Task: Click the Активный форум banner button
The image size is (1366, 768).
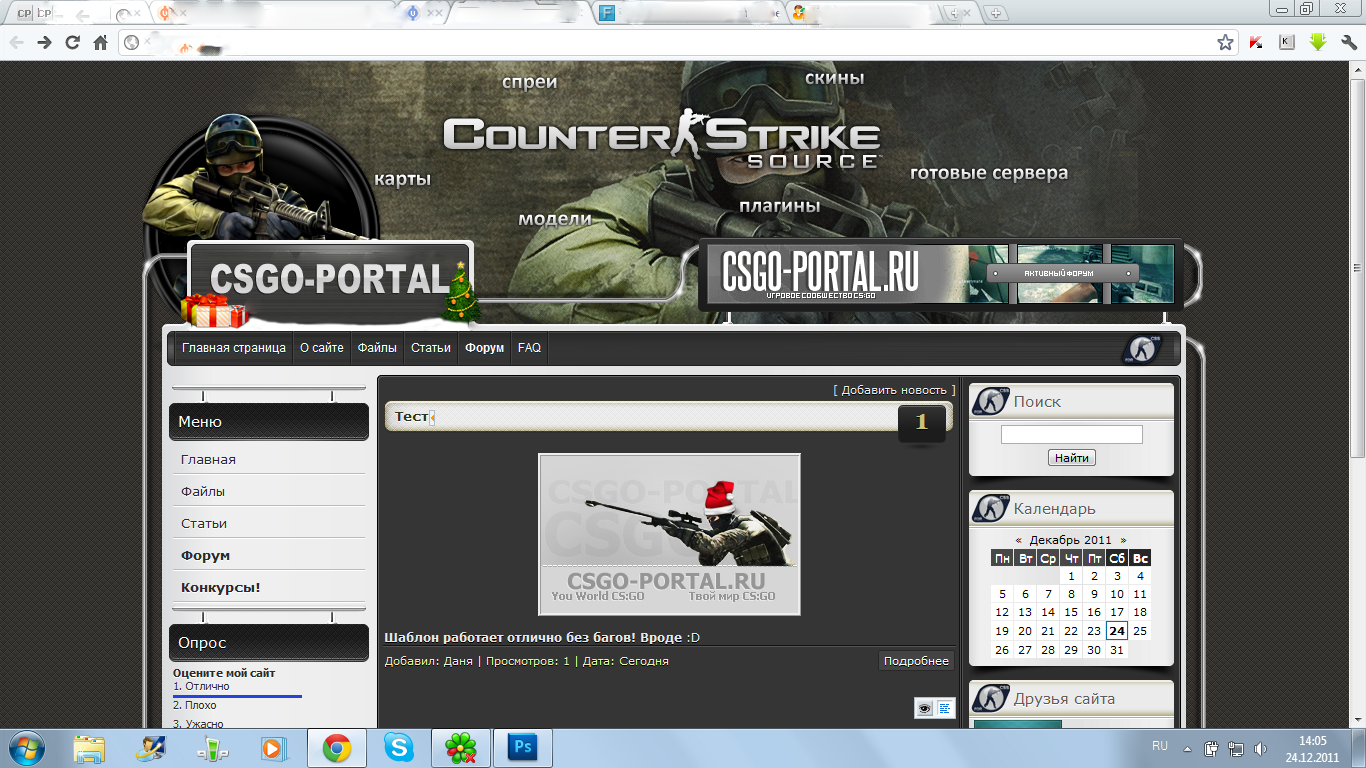Action: tap(1062, 273)
